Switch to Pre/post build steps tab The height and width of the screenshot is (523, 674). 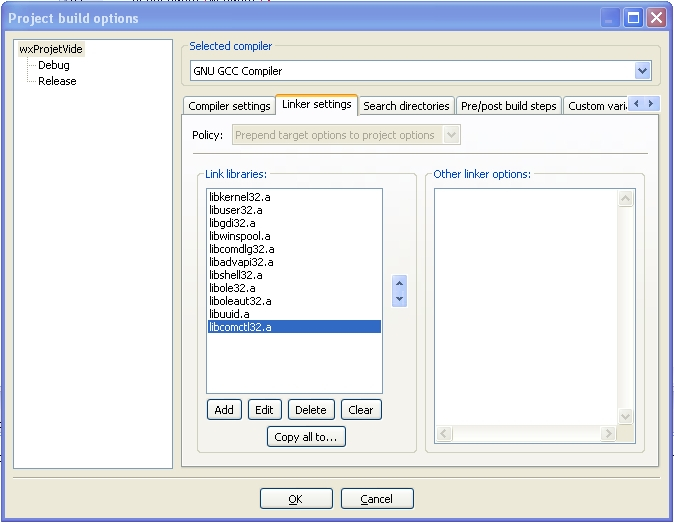point(508,106)
